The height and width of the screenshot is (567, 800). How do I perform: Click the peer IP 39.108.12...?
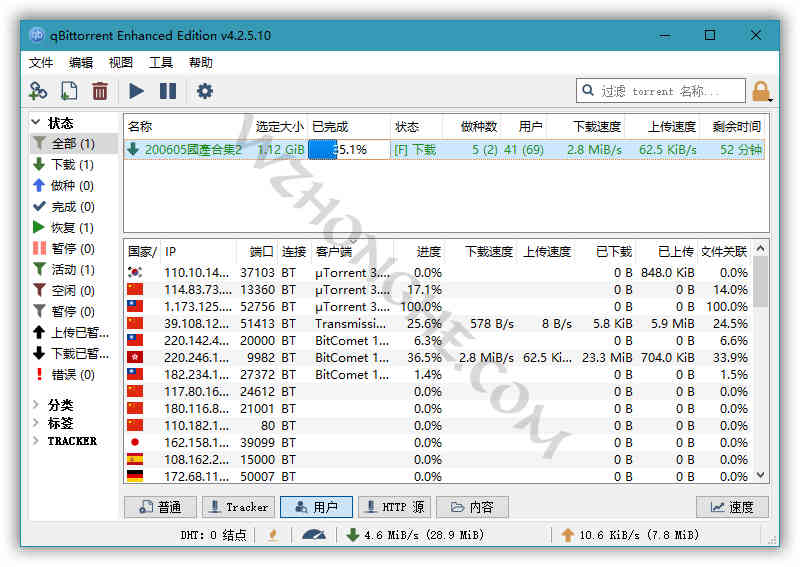tap(197, 324)
